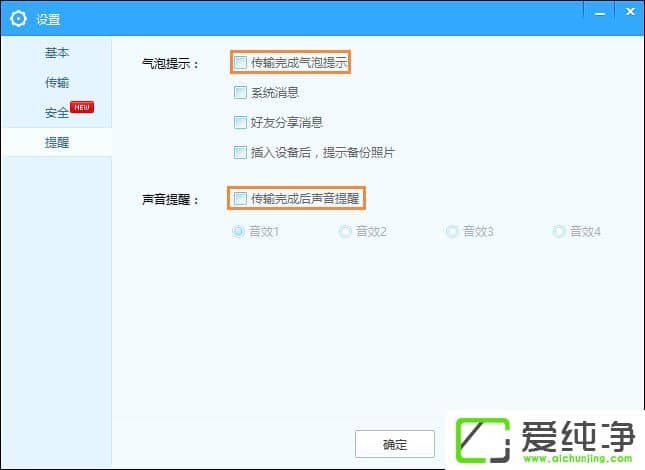Open the 基本 settings tab
This screenshot has width=645, height=470.
(x=57, y=52)
